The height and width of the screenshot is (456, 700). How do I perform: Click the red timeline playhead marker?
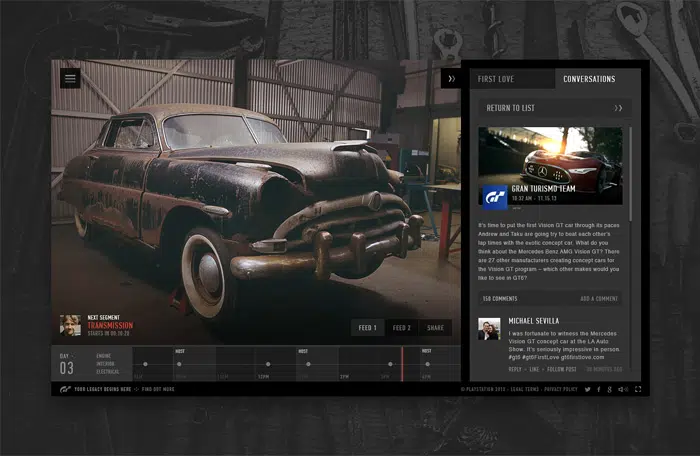point(402,364)
